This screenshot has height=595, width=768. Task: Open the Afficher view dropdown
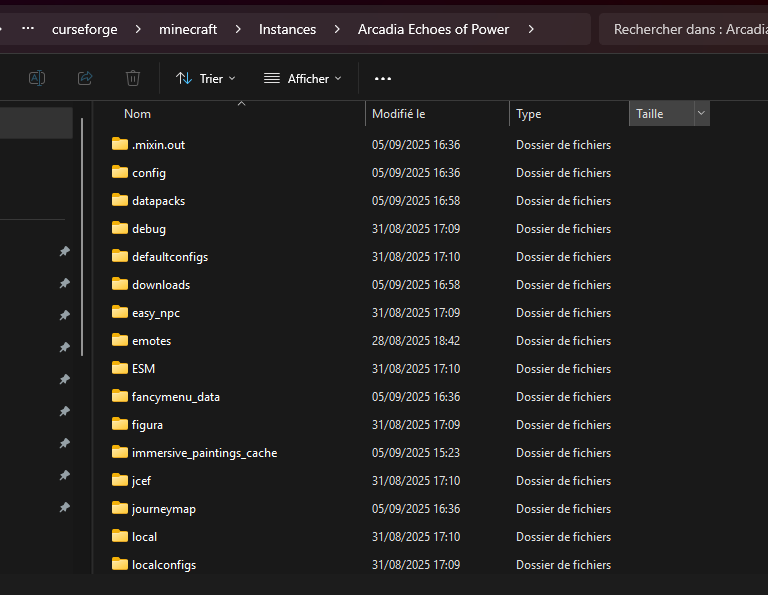(302, 78)
